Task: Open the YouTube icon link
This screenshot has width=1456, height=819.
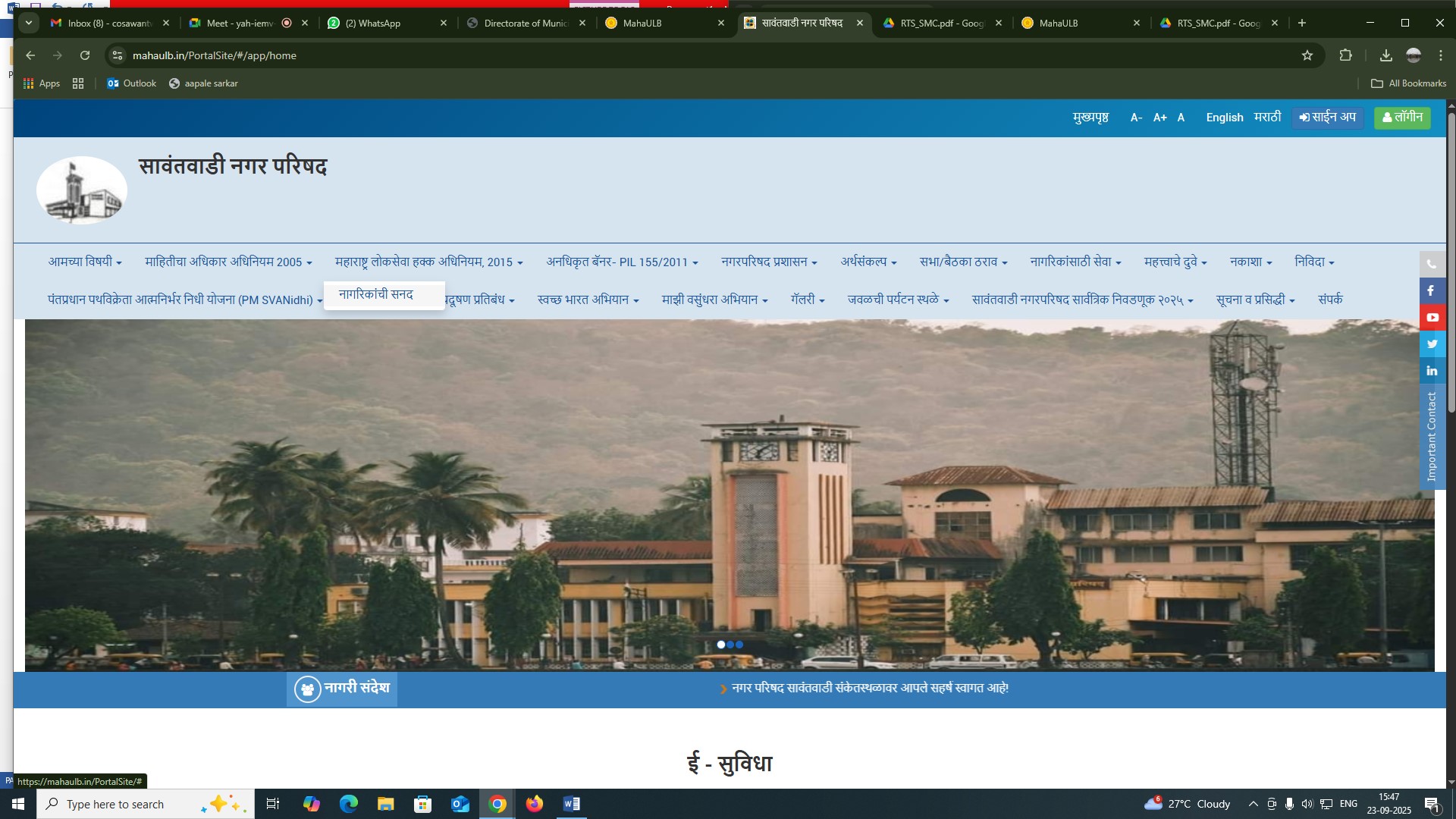Action: [x=1432, y=318]
